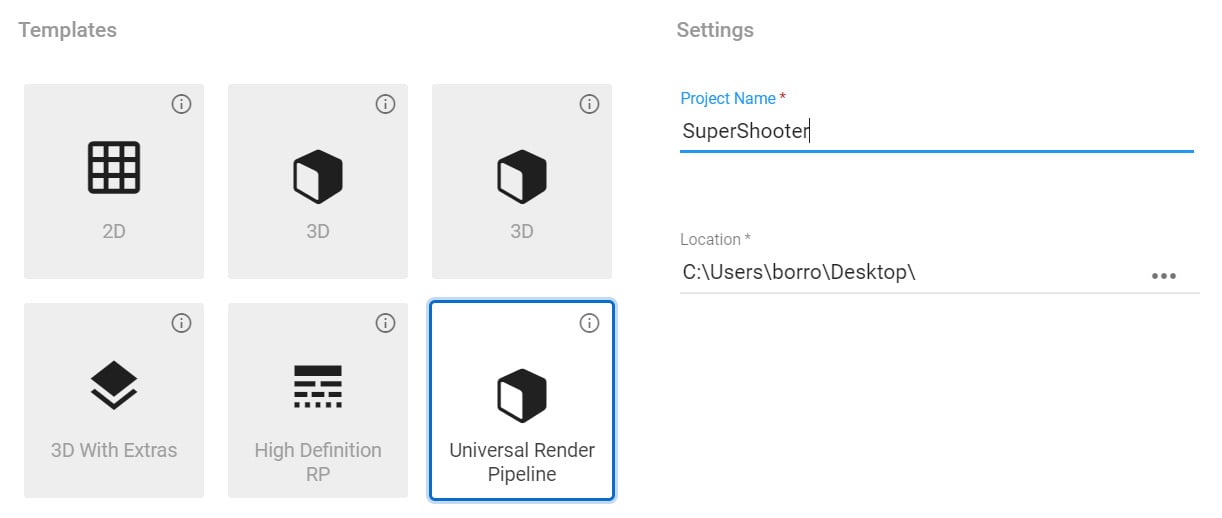Viewport: 1222px width, 518px height.
Task: Click the Project Name field containing SuperShooter
Action: [x=935, y=131]
